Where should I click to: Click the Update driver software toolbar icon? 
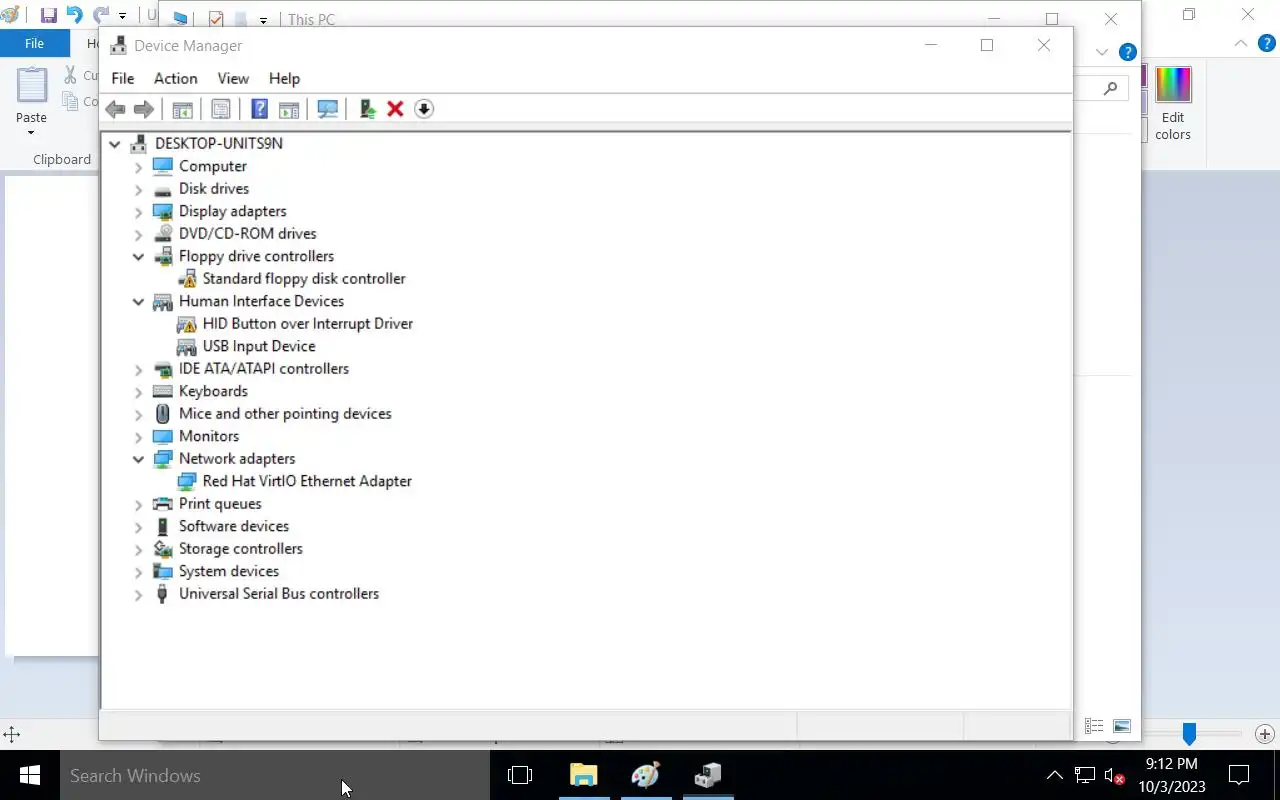click(x=367, y=109)
